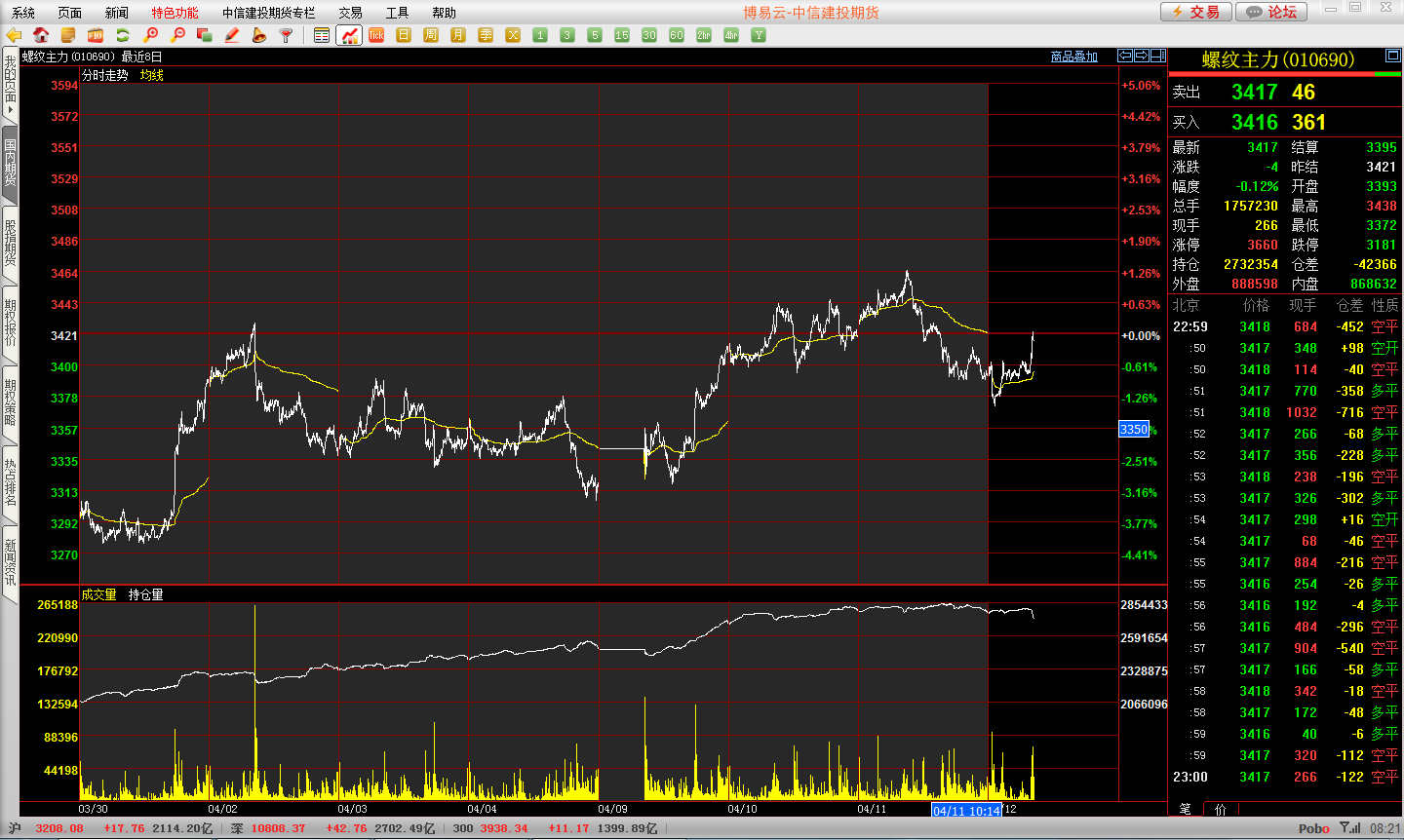Switch to Tick chart
Viewport: 1404px width, 840px height.
coord(376,35)
